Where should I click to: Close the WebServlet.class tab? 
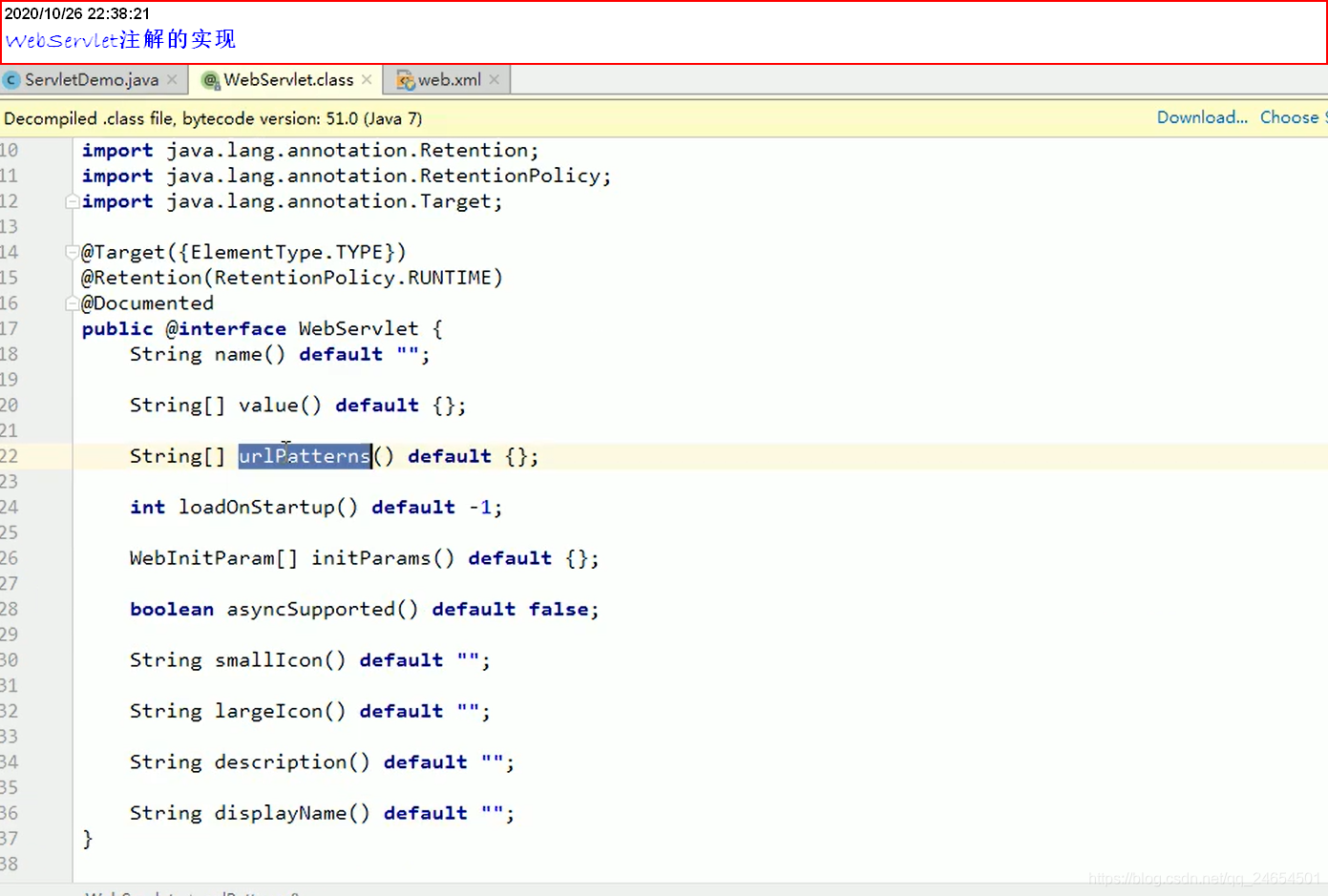(367, 80)
